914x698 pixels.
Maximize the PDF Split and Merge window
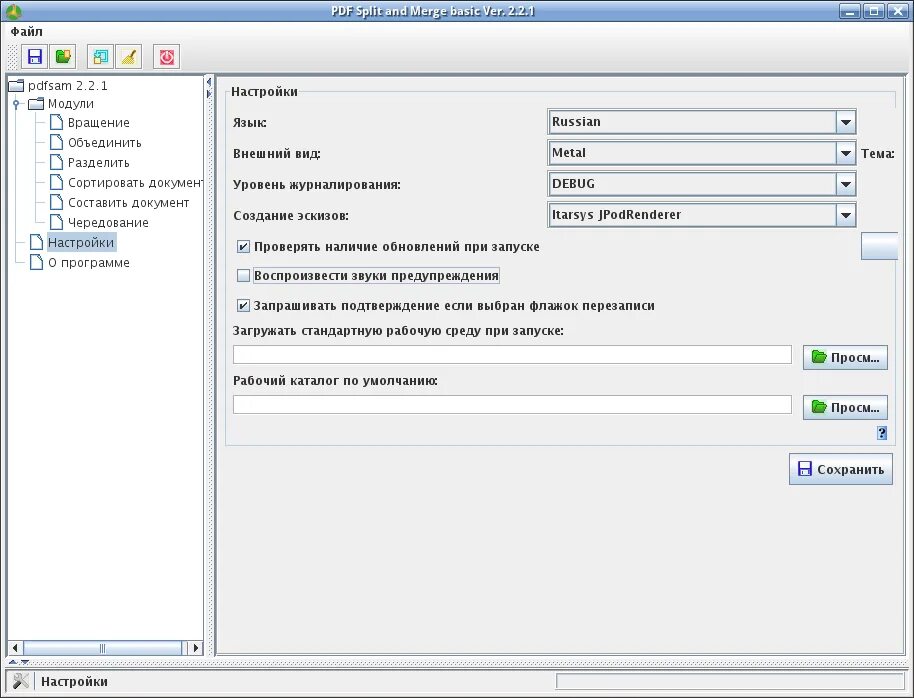pos(874,10)
